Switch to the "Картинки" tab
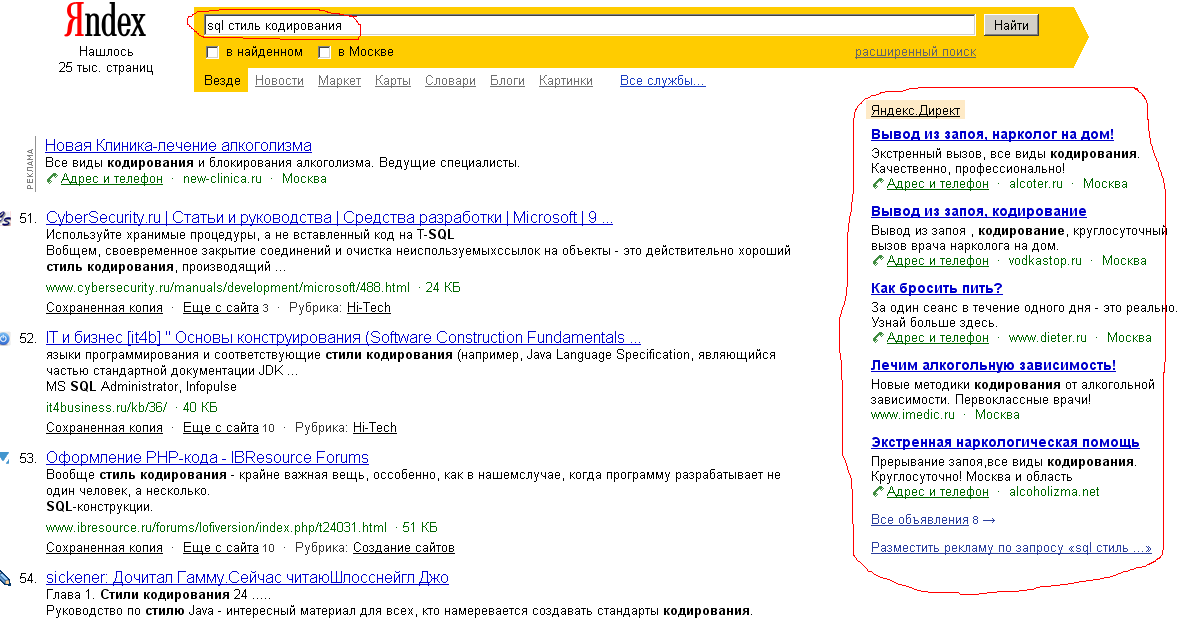The width and height of the screenshot is (1180, 619). tap(566, 80)
